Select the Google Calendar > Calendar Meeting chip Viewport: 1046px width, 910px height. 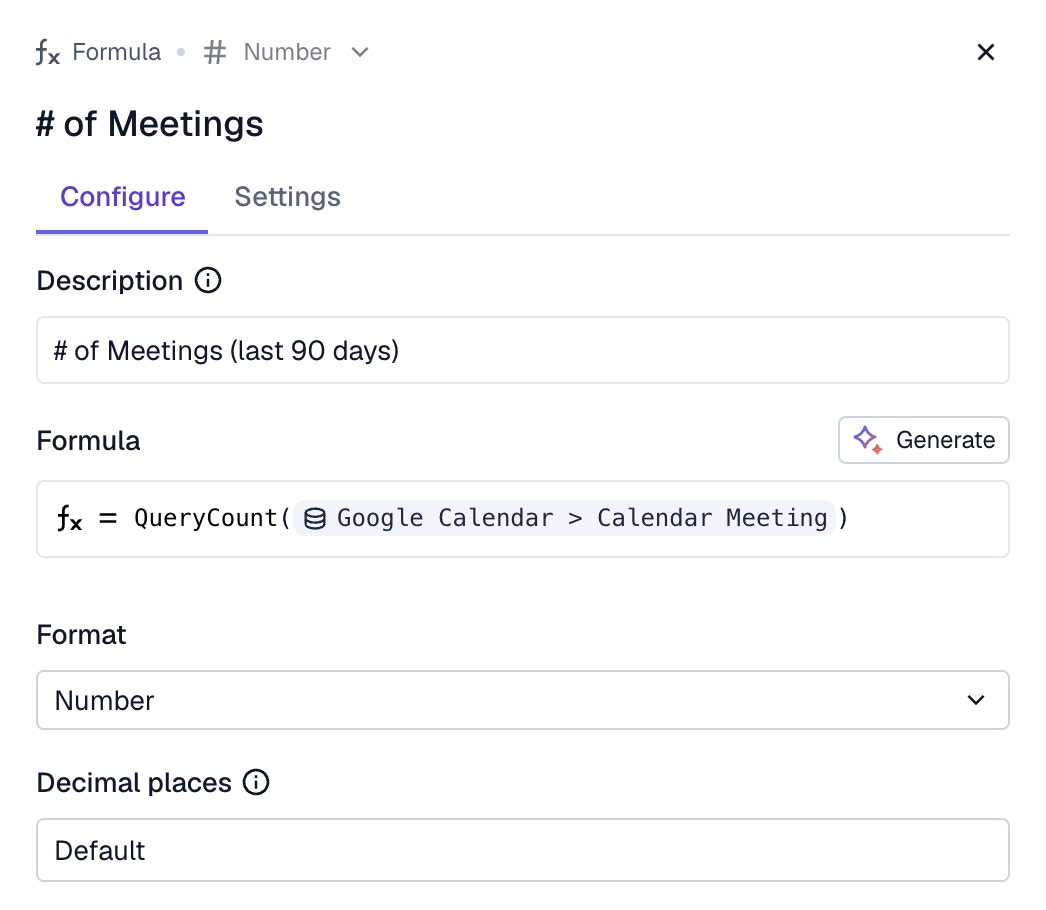[565, 518]
